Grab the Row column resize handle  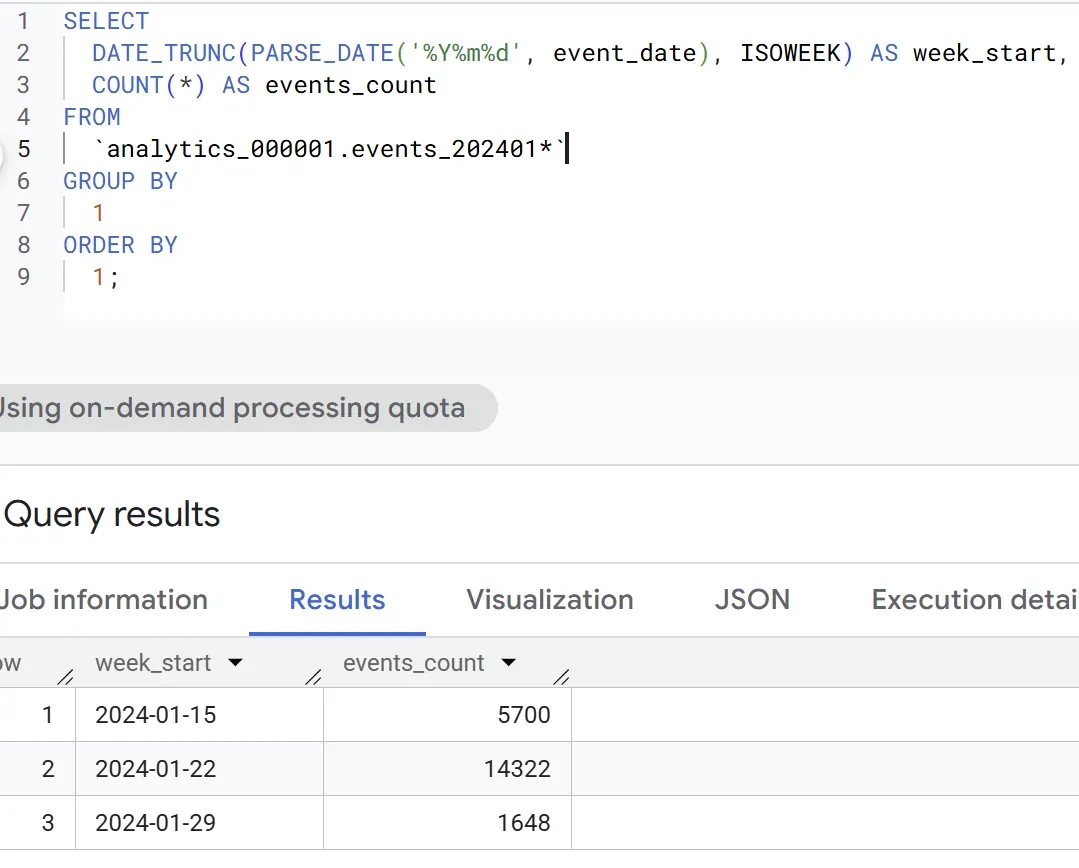tap(65, 677)
